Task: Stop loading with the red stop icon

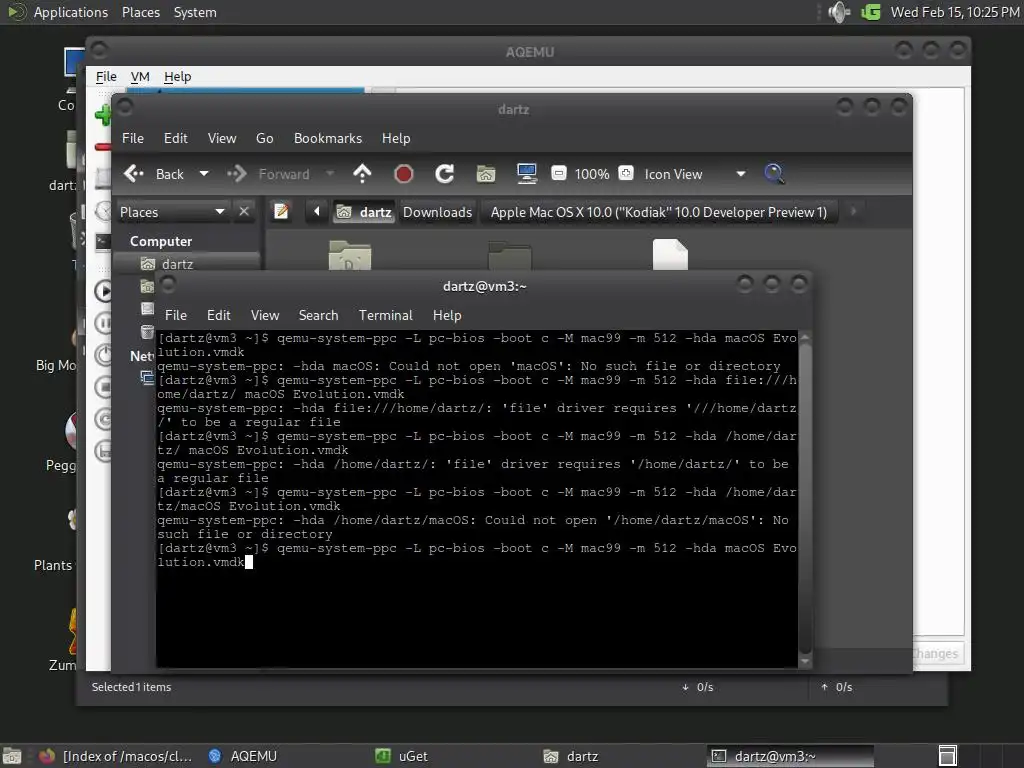Action: pyautogui.click(x=404, y=174)
